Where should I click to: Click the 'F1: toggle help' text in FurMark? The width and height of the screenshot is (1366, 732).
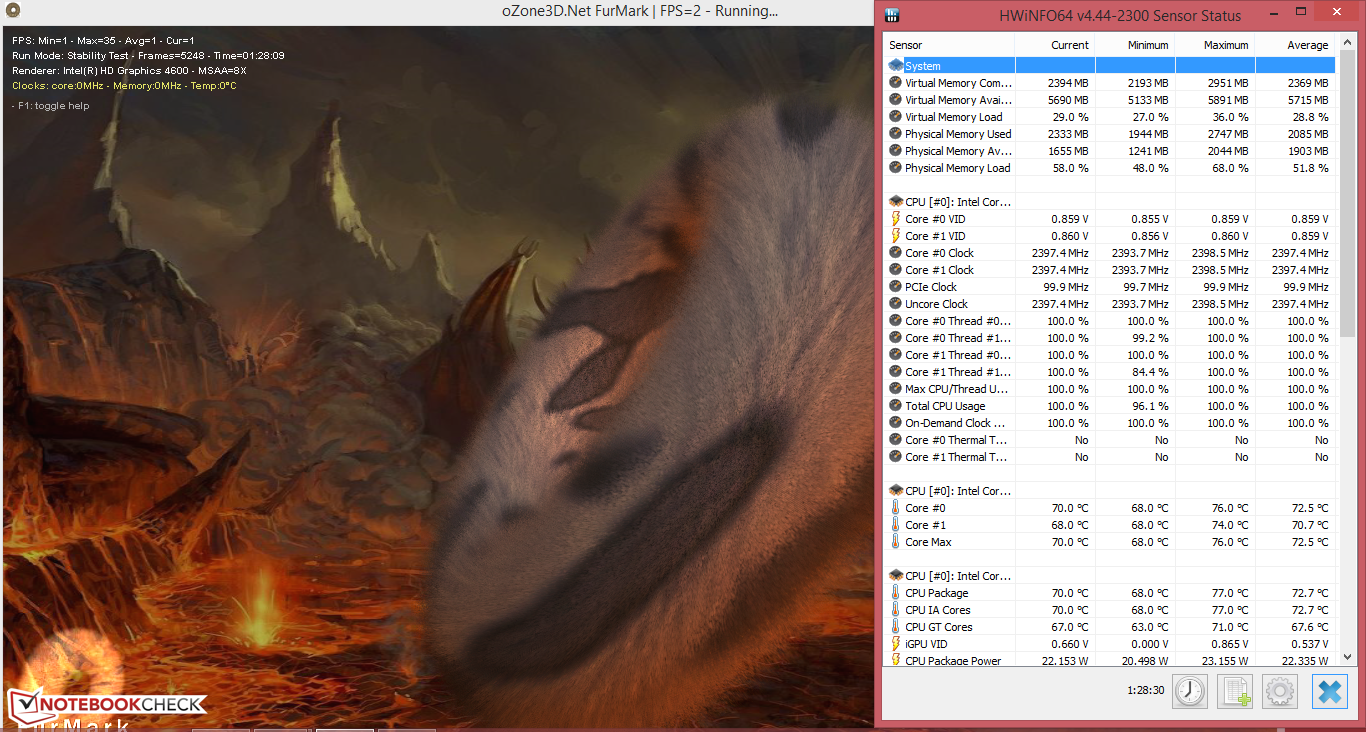53,106
